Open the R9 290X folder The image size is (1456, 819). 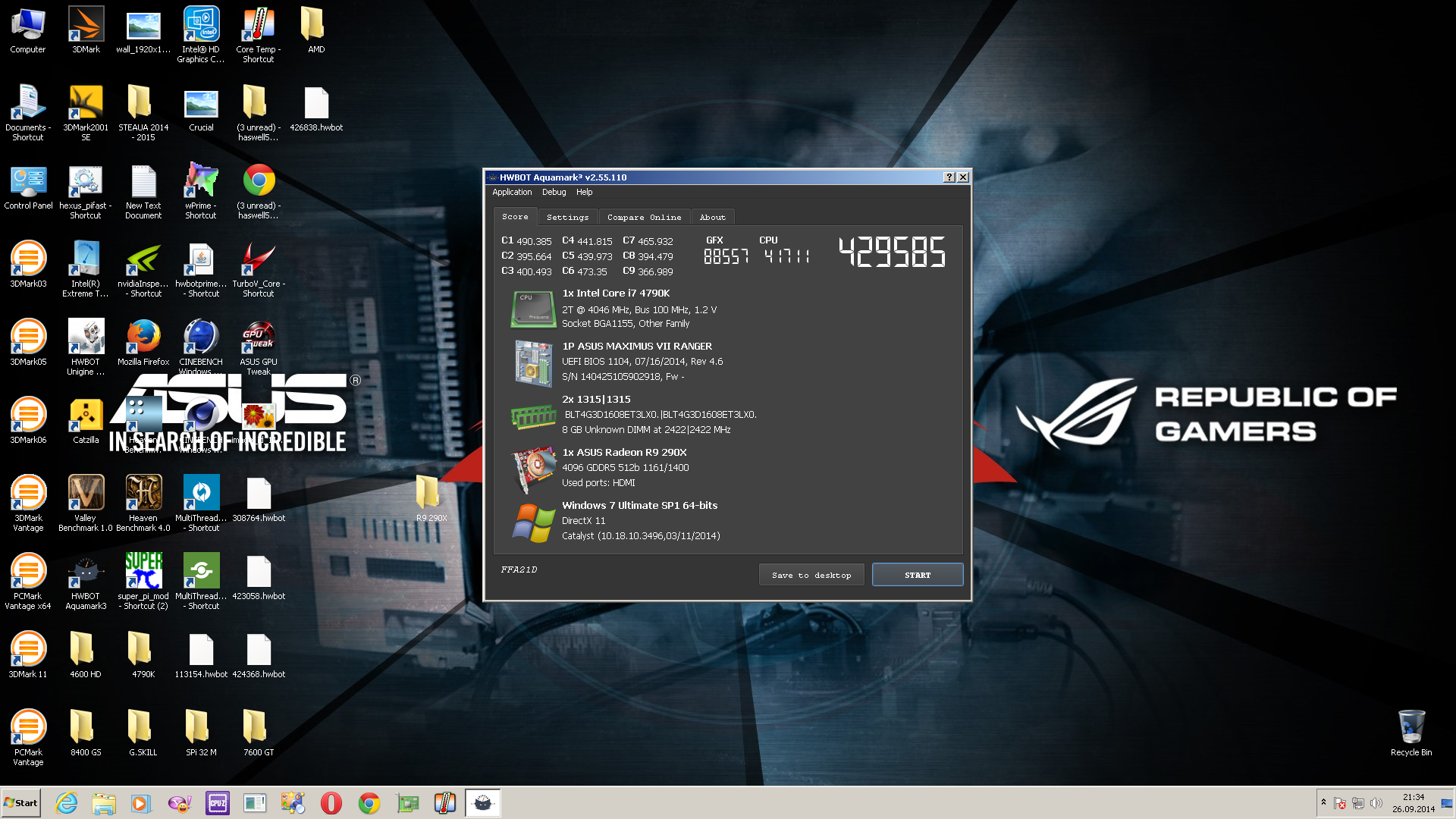(431, 499)
